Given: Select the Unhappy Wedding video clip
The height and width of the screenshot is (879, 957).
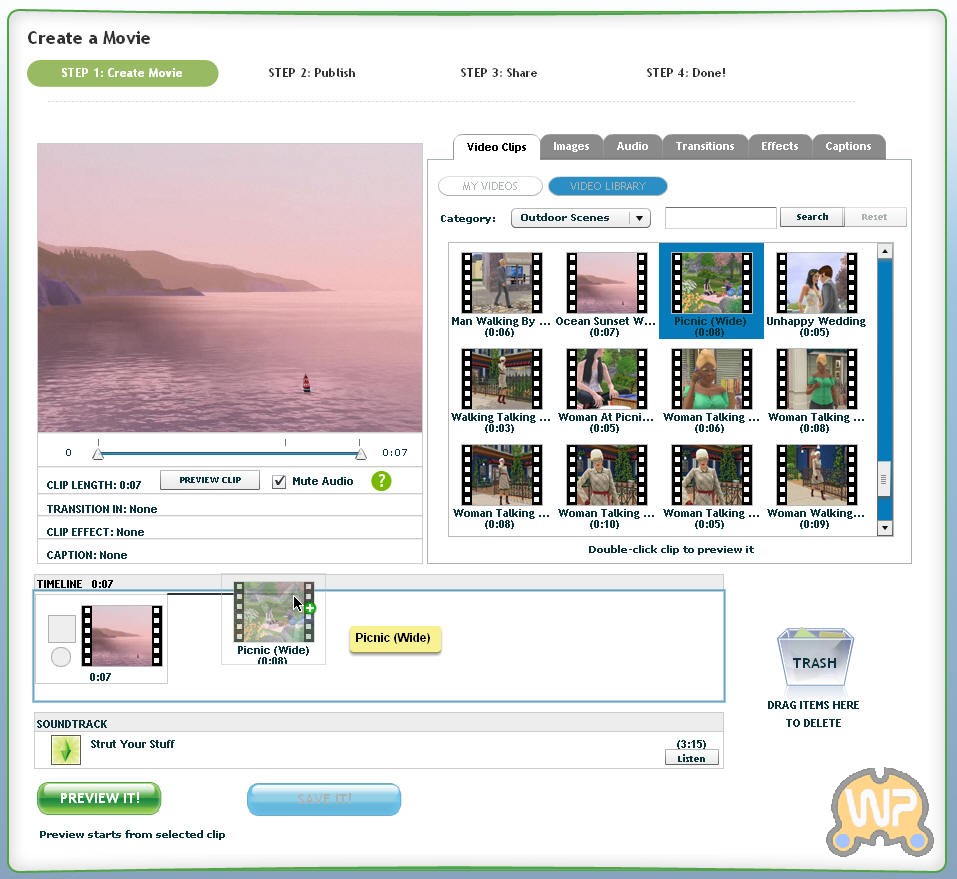Looking at the screenshot, I should pos(816,283).
